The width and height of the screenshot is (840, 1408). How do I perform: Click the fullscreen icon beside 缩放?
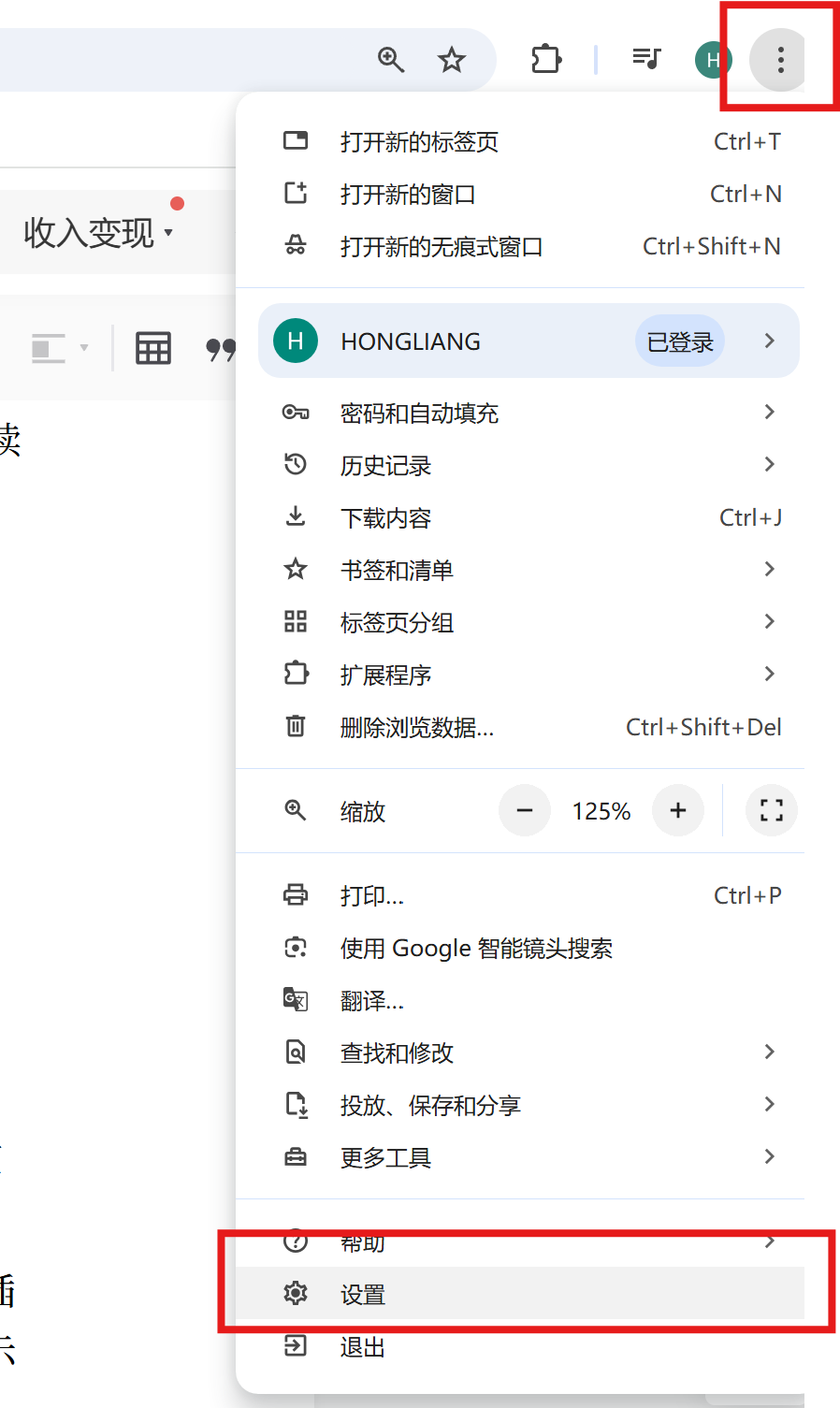[x=771, y=810]
